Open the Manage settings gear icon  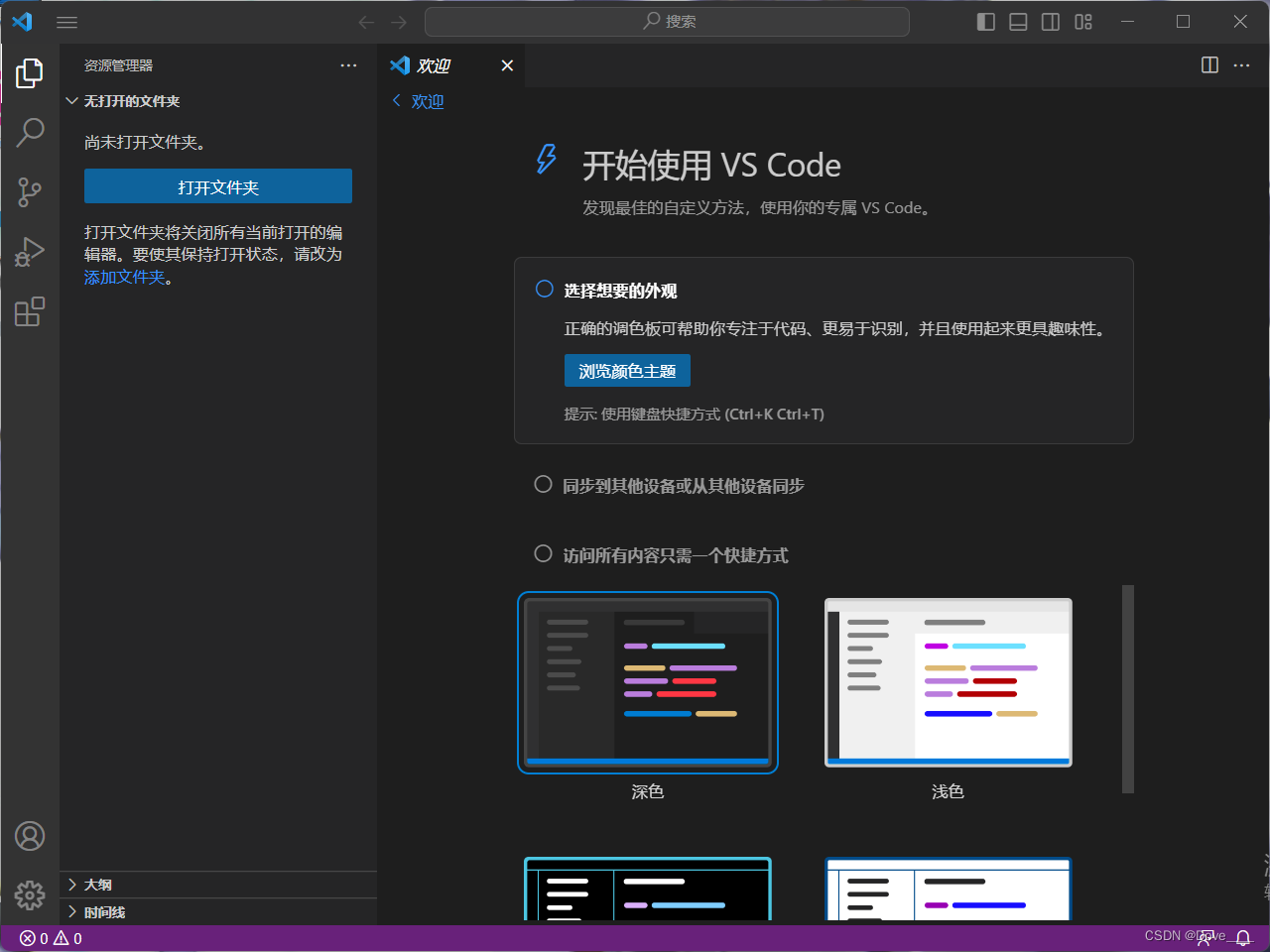[30, 894]
